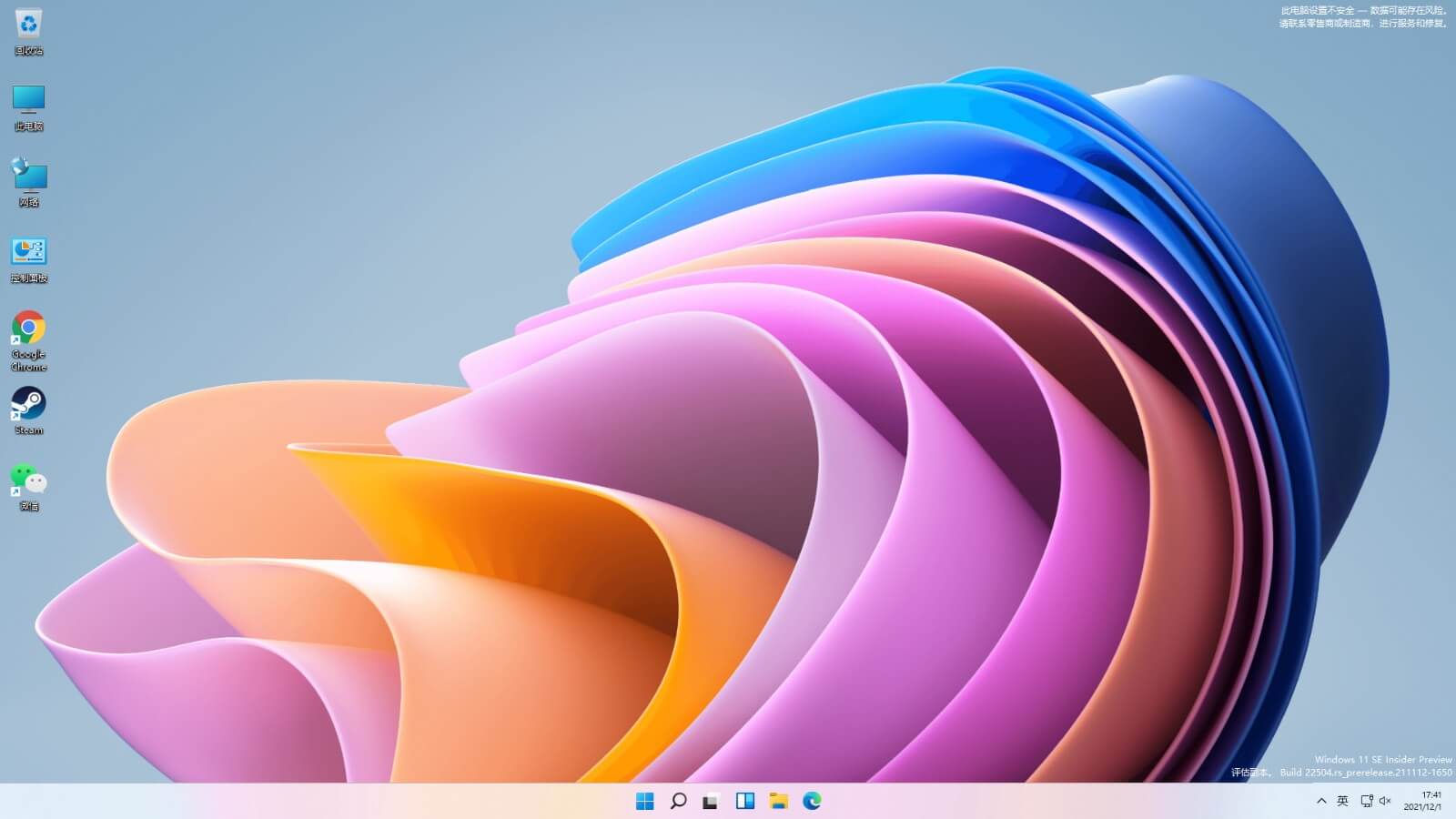Expand the hidden tray icons chevron
Screen dimensions: 1456x819
click(x=1321, y=802)
